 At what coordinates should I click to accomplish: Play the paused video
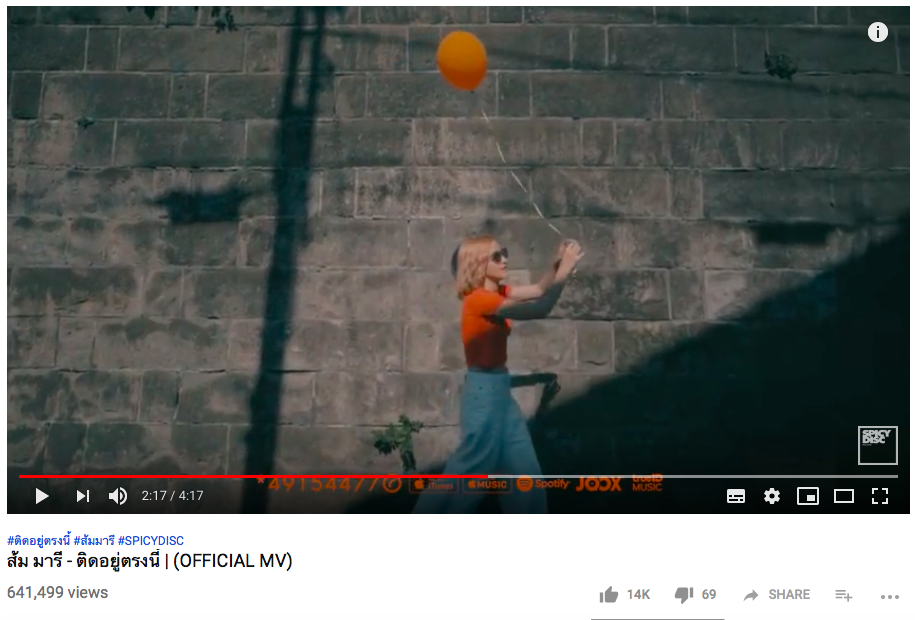[42, 496]
